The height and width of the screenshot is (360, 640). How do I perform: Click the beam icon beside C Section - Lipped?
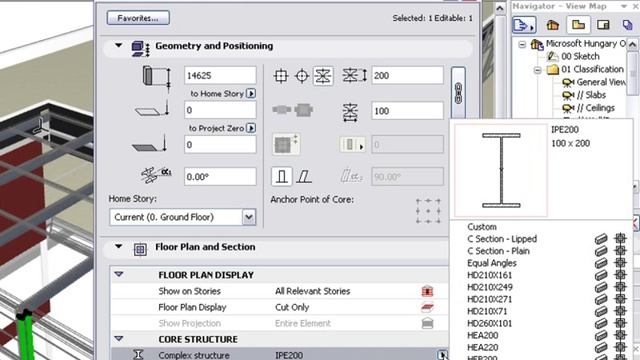click(601, 239)
